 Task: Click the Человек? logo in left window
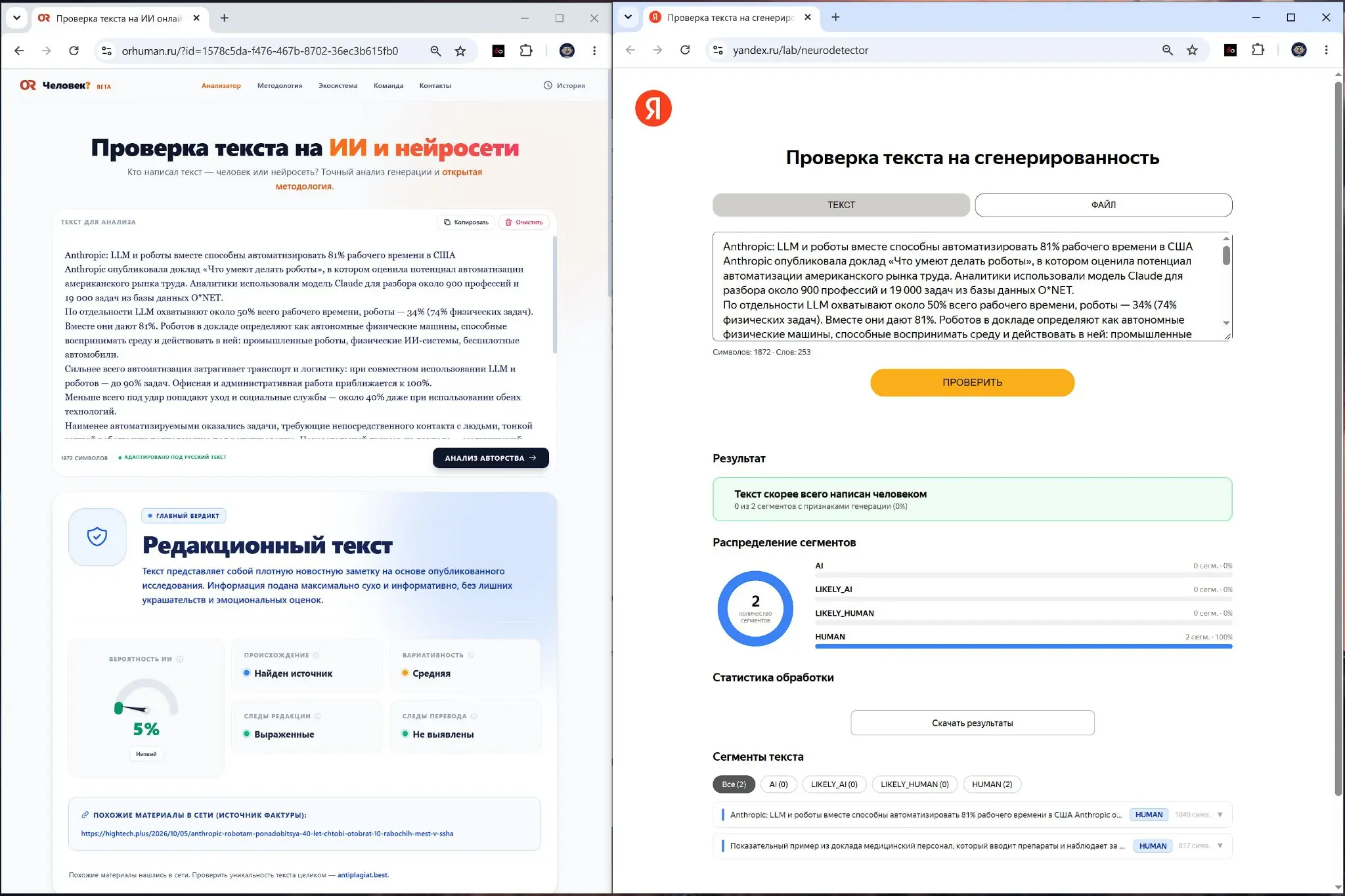coord(65,85)
